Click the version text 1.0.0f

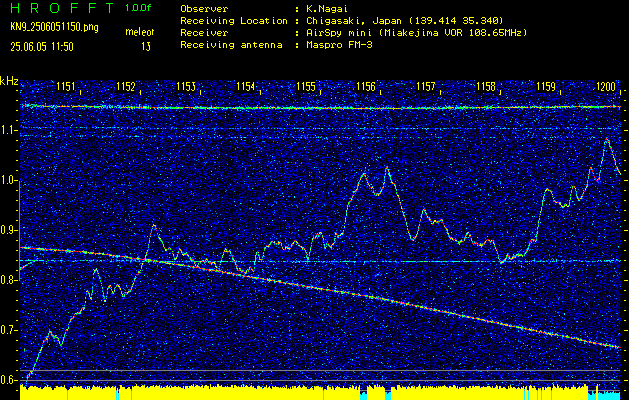click(138, 8)
